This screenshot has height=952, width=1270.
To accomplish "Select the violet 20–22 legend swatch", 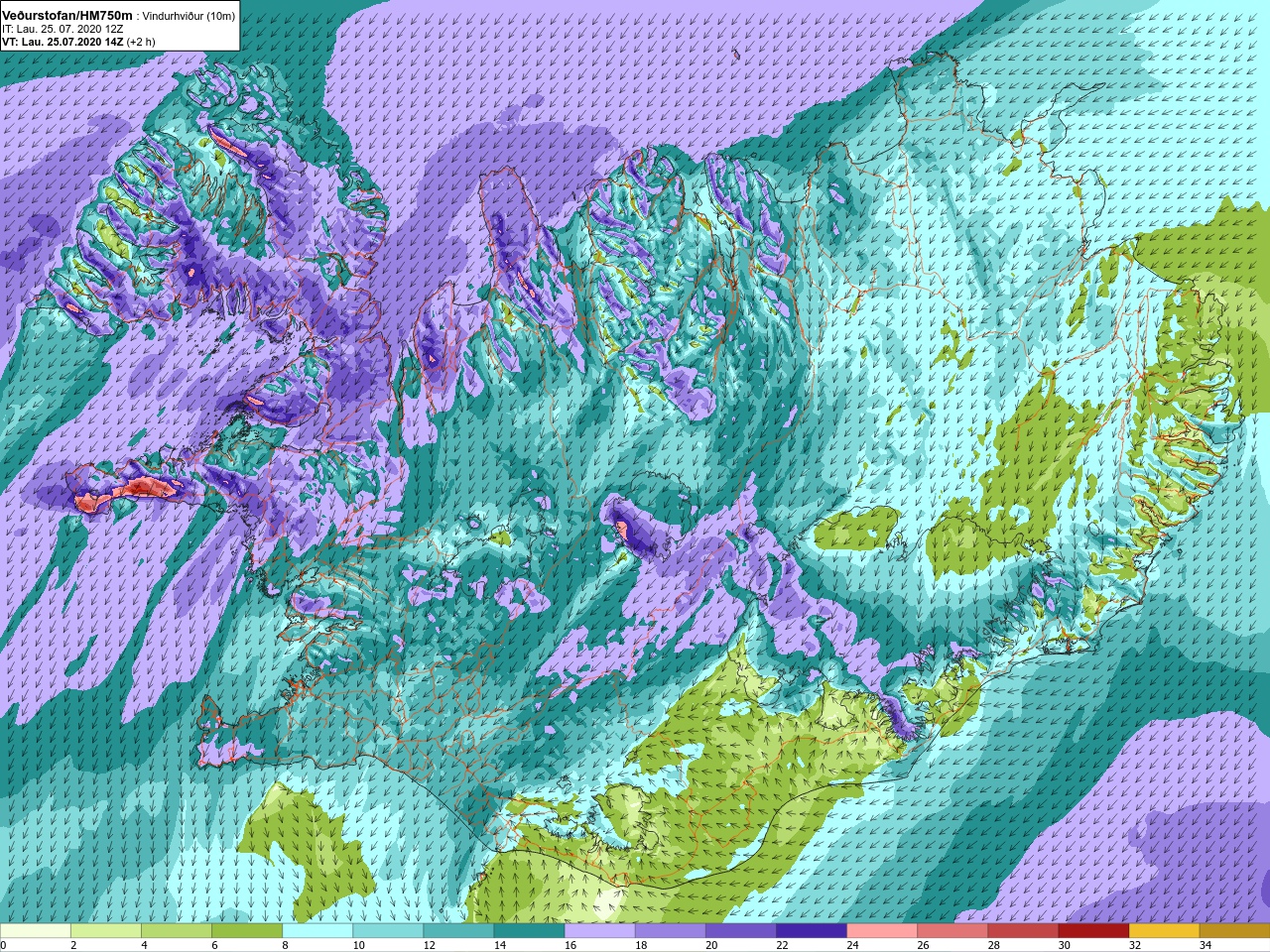I will pos(740,931).
